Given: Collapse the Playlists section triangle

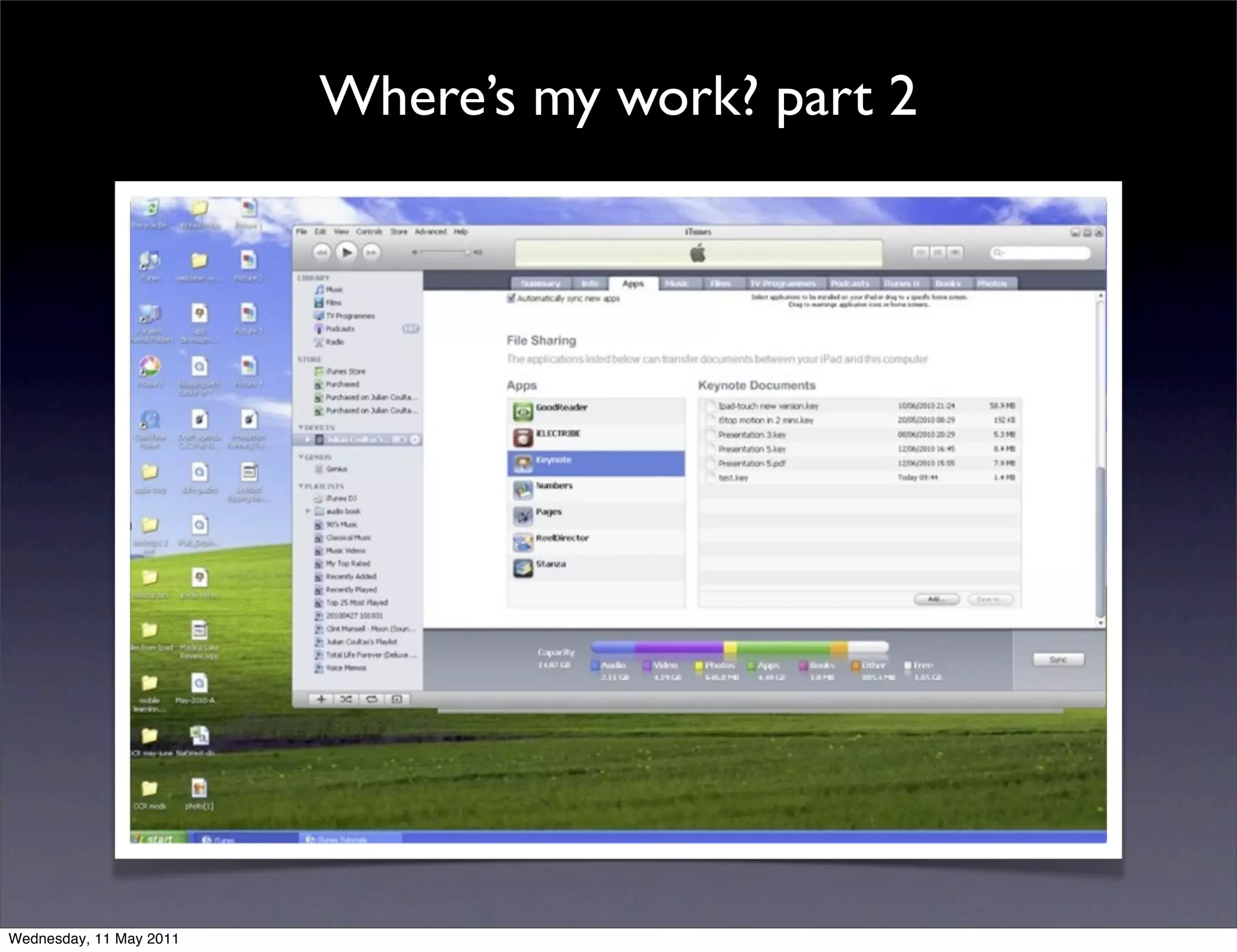Looking at the screenshot, I should tap(301, 486).
